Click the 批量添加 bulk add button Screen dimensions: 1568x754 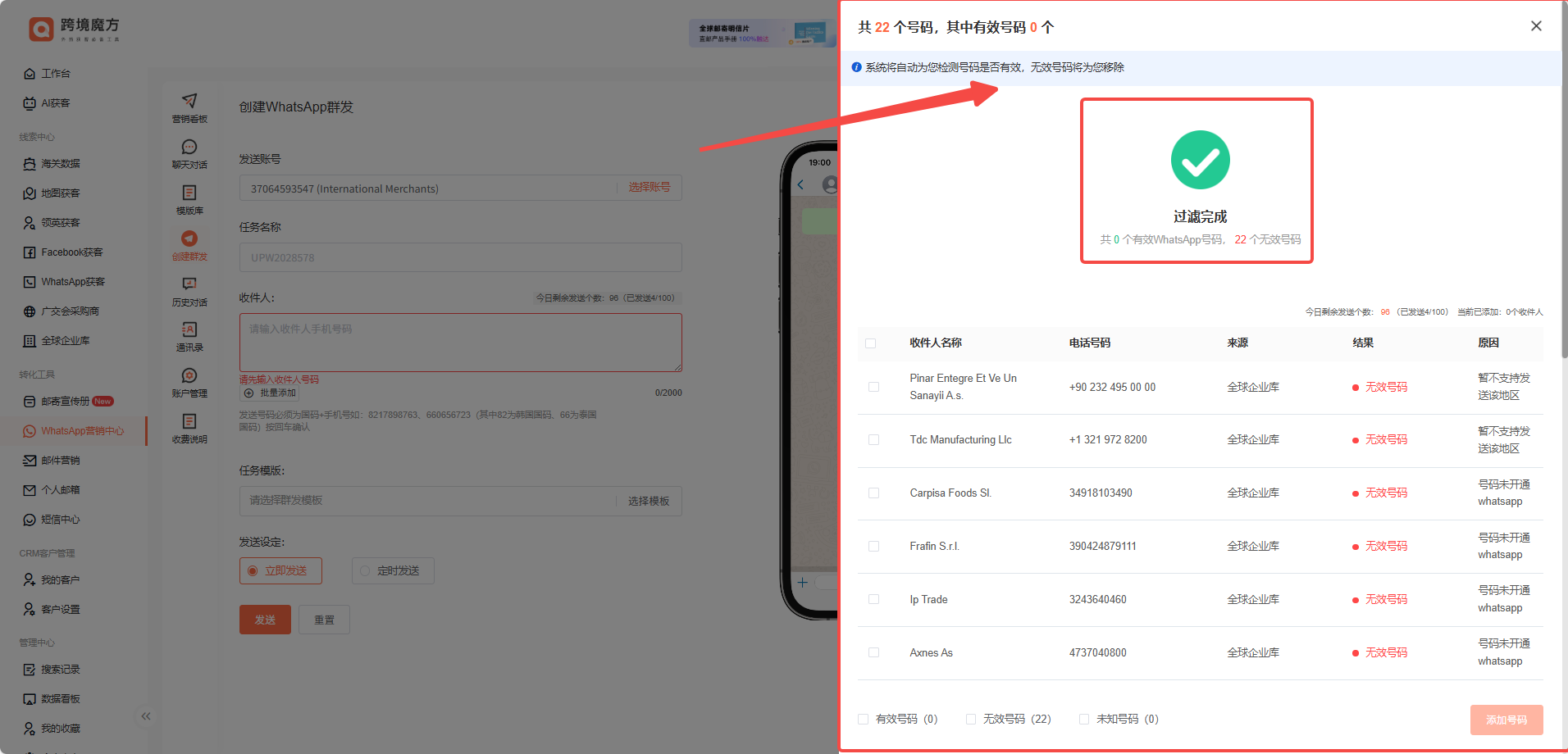click(x=271, y=393)
